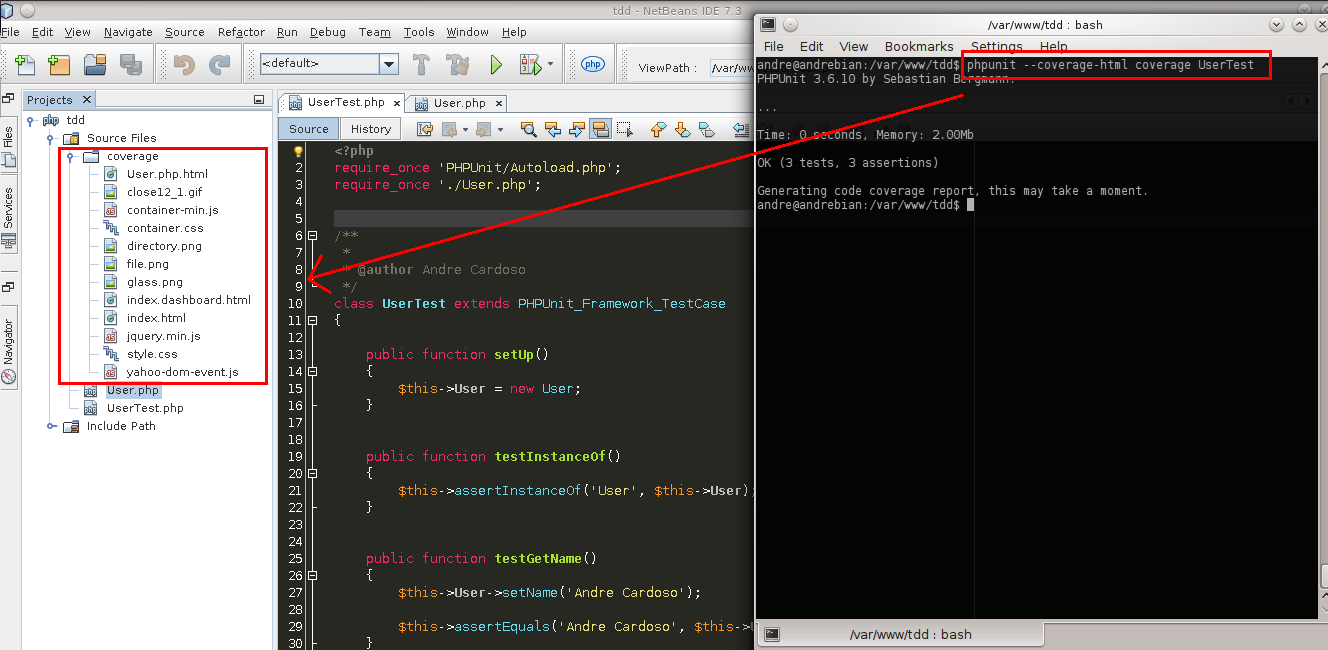Collapse testGetName fold on line 26
1328x650 pixels.
point(312,575)
